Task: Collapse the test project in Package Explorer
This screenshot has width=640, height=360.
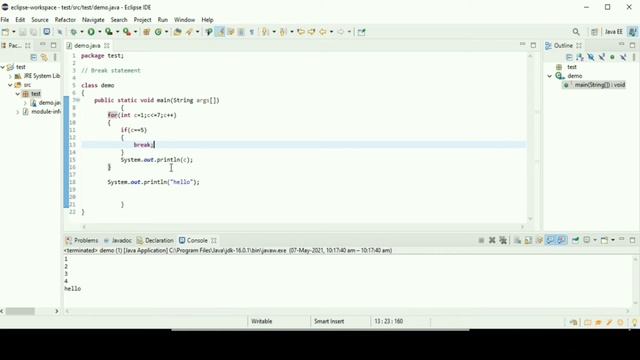Action: [3, 67]
